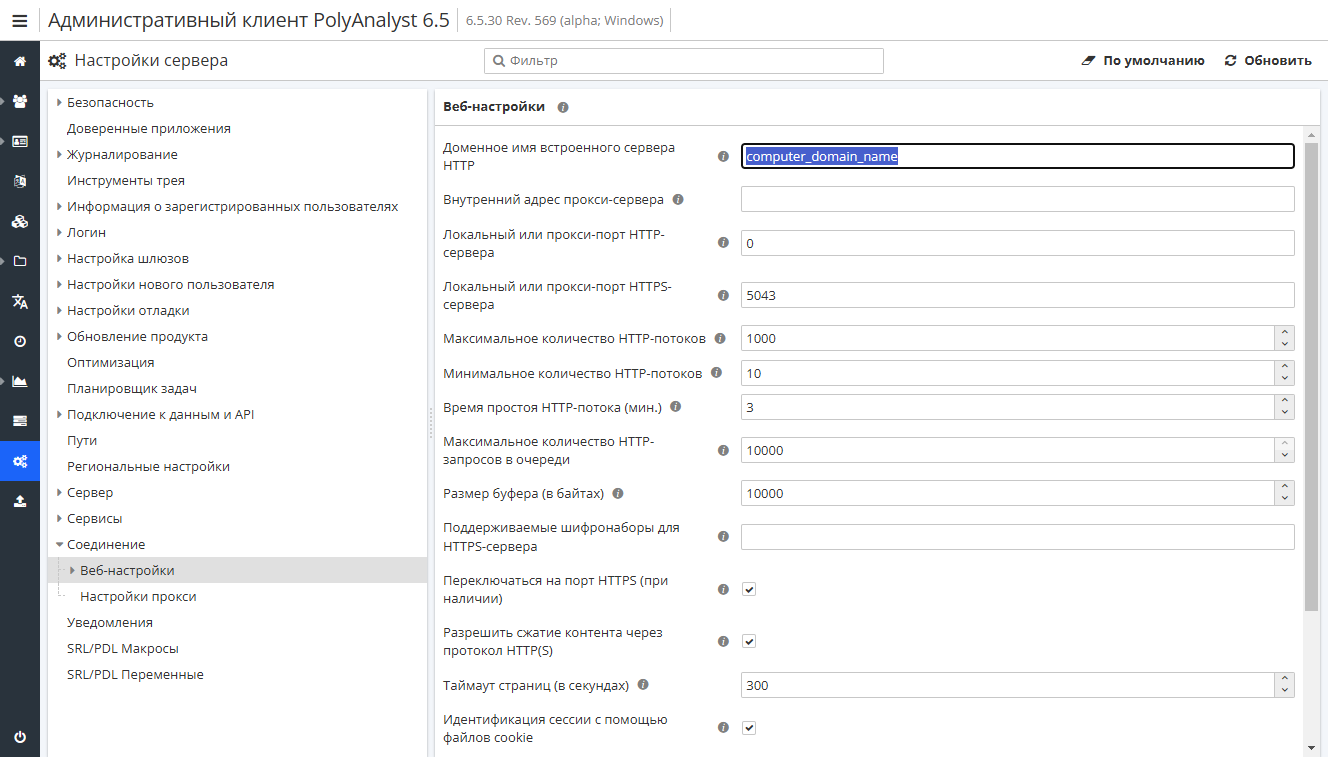Show info for HTTP-запросов в очереди
Screen dimensions: 1328x757
pos(723,450)
